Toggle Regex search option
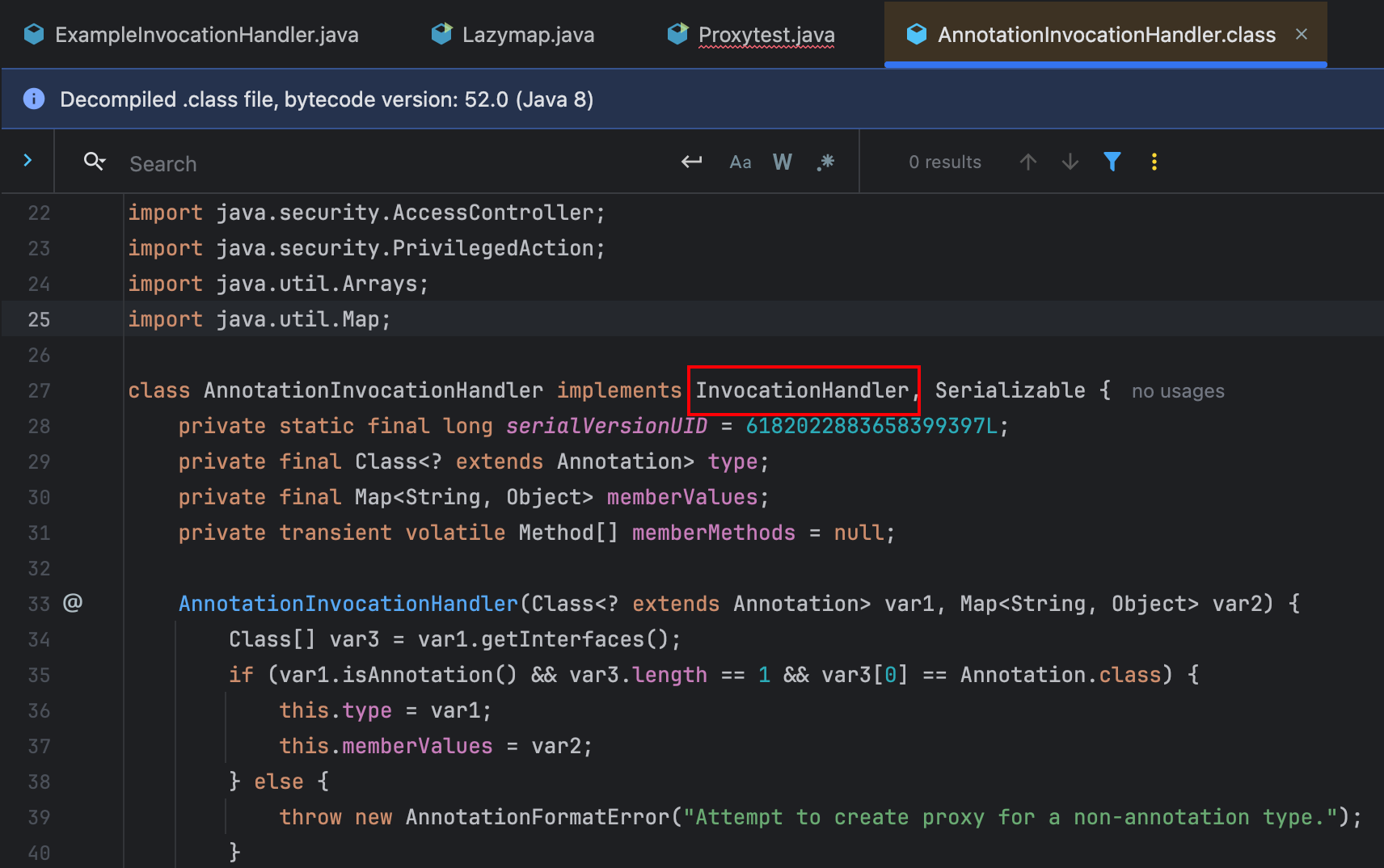The height and width of the screenshot is (868, 1384). pos(825,162)
